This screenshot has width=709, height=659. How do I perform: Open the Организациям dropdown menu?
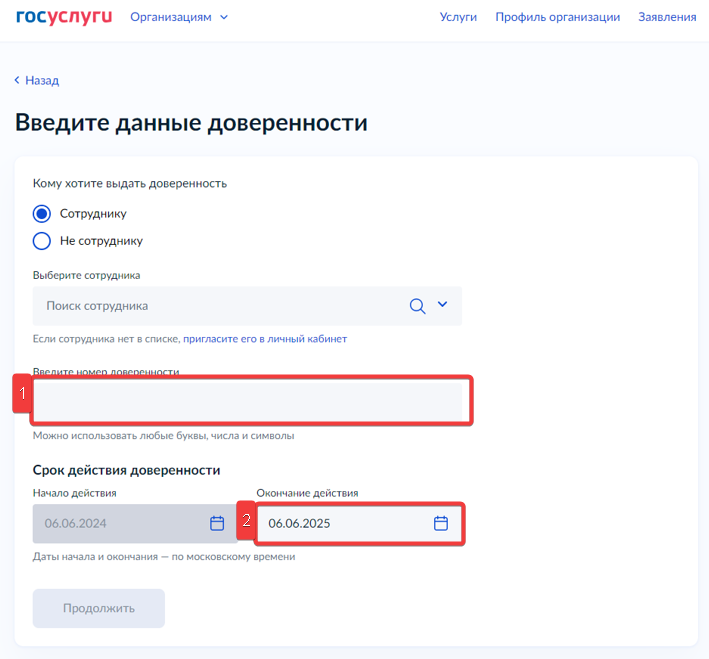click(179, 17)
